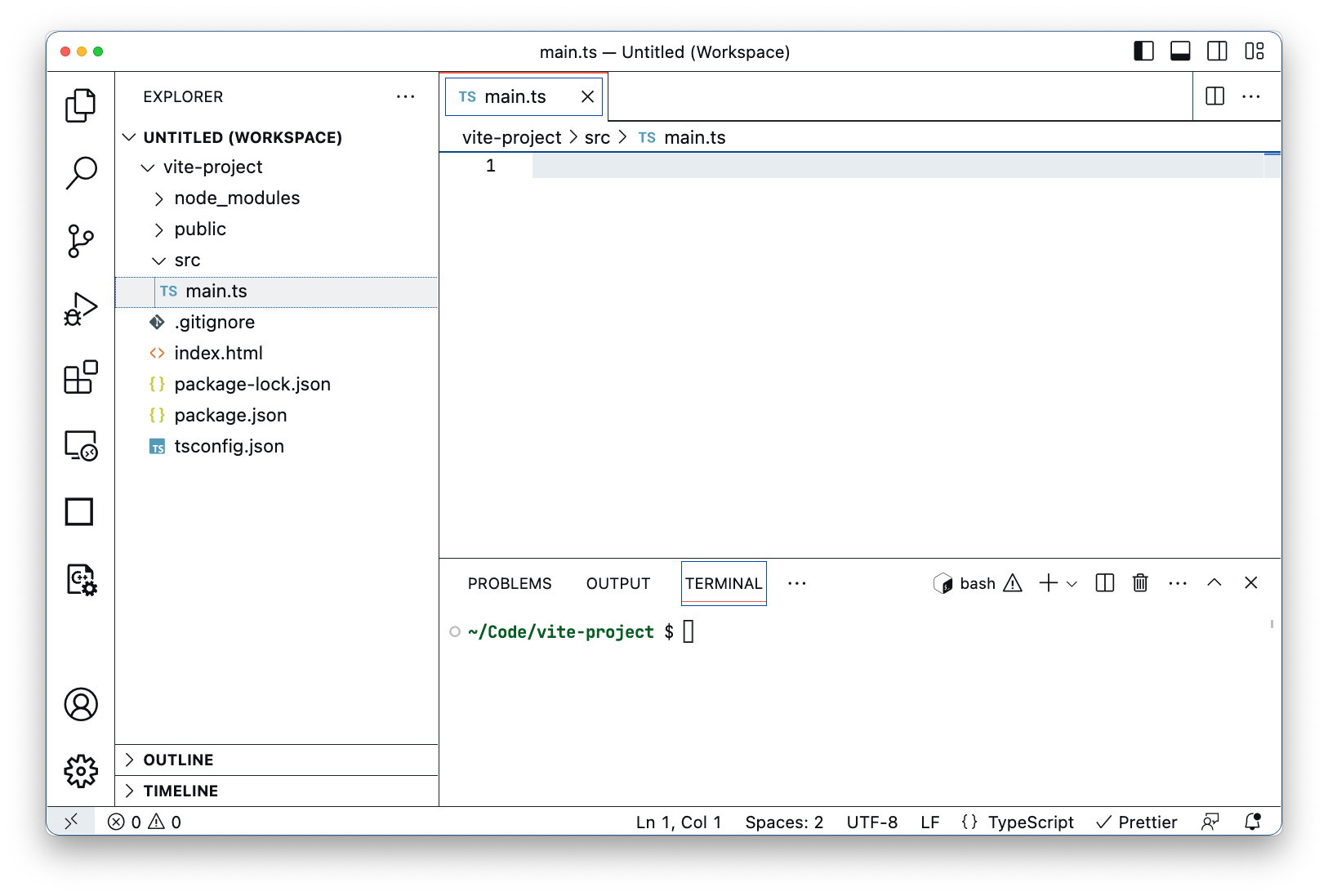Expand the OUTLINE section

click(178, 760)
